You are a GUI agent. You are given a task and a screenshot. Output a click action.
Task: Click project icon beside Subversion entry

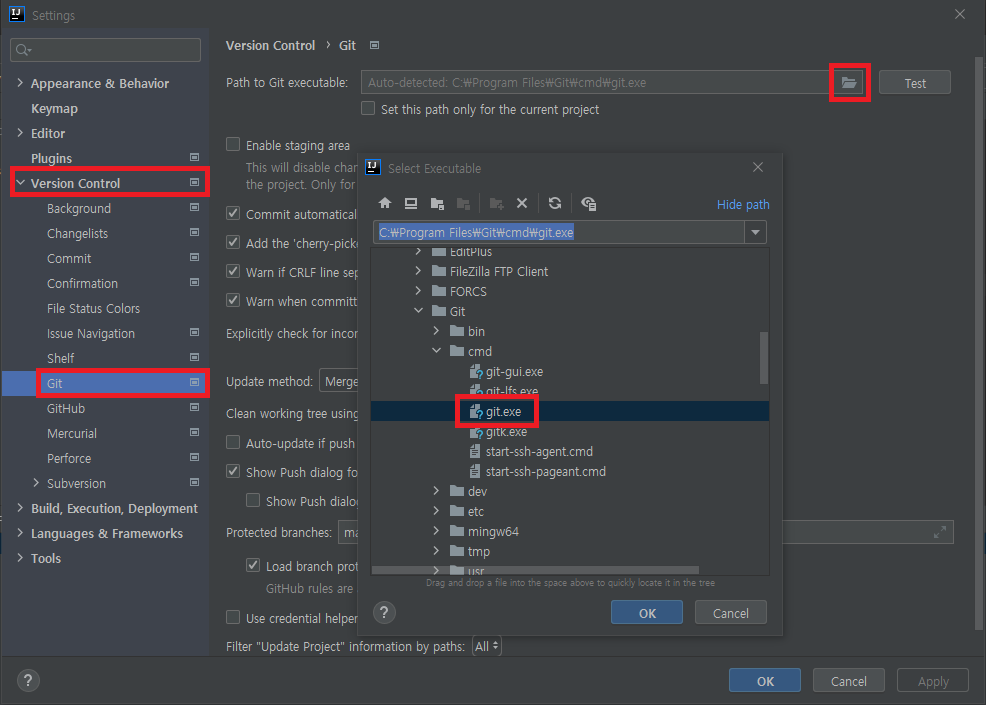pyautogui.click(x=194, y=482)
